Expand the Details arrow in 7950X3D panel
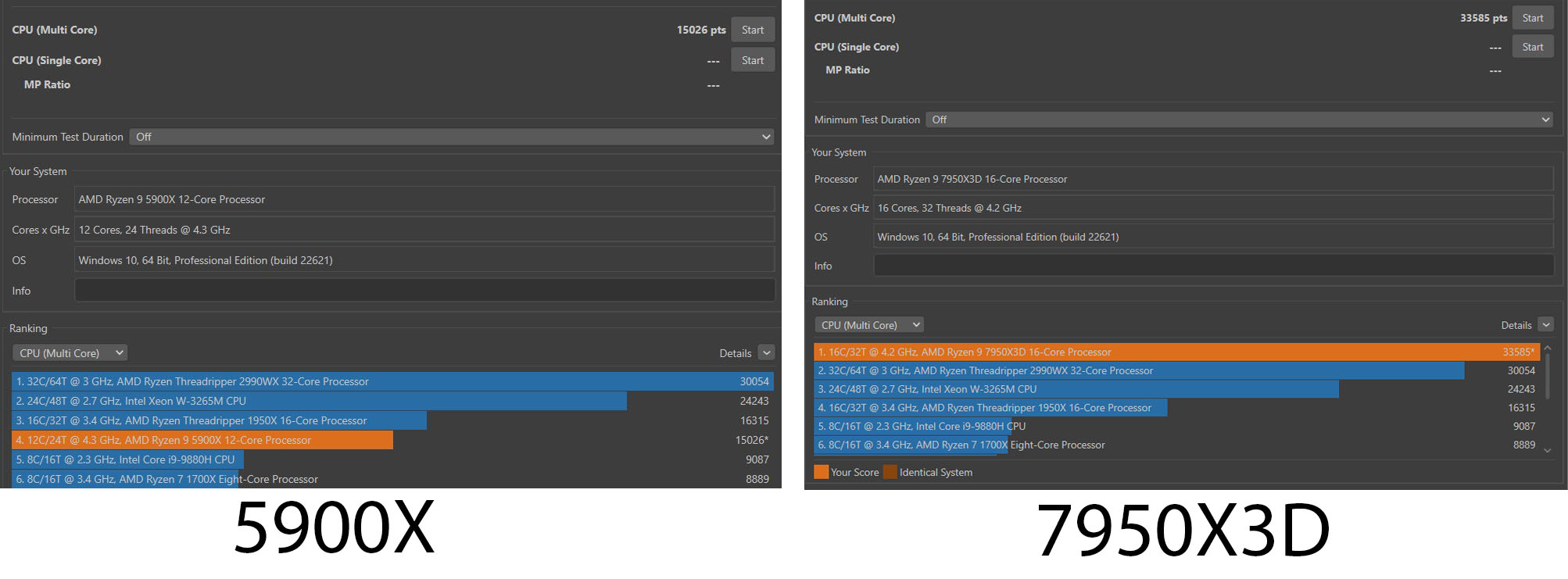The height and width of the screenshot is (579, 1568). (x=1545, y=325)
